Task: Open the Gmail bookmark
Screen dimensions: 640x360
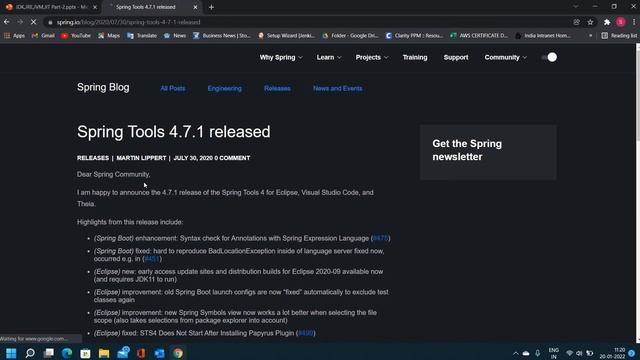Action: (43, 36)
